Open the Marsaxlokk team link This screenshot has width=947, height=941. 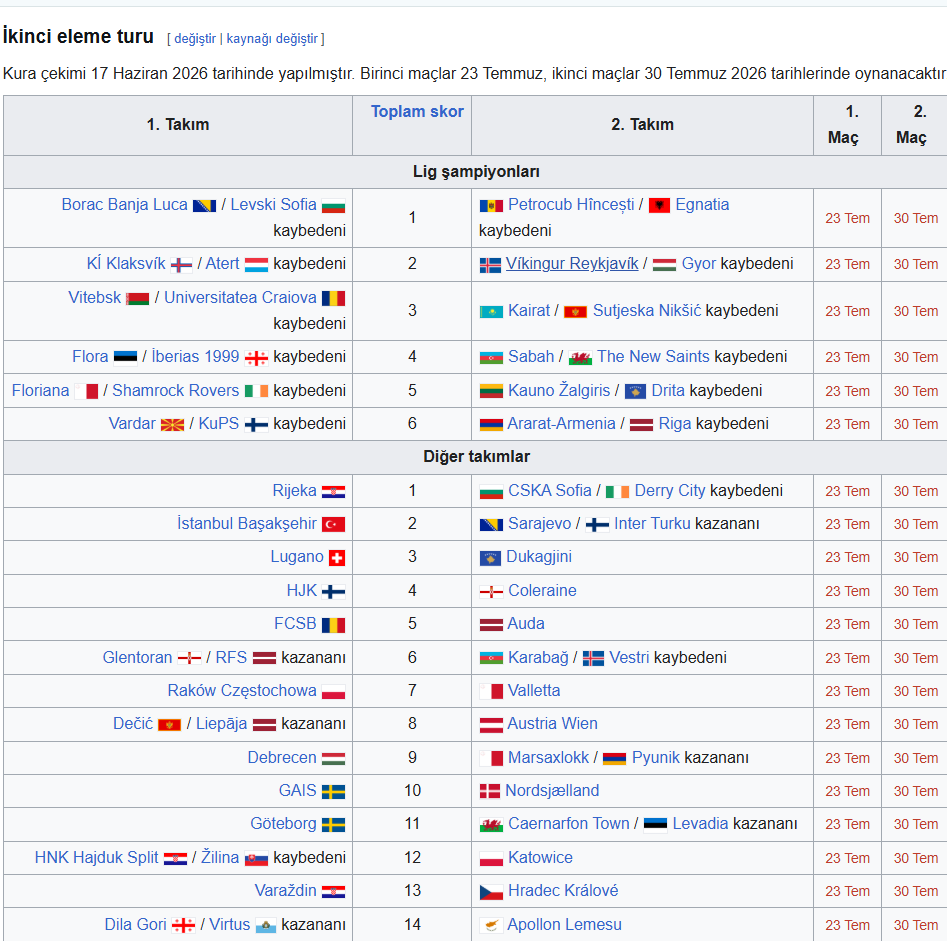point(548,757)
